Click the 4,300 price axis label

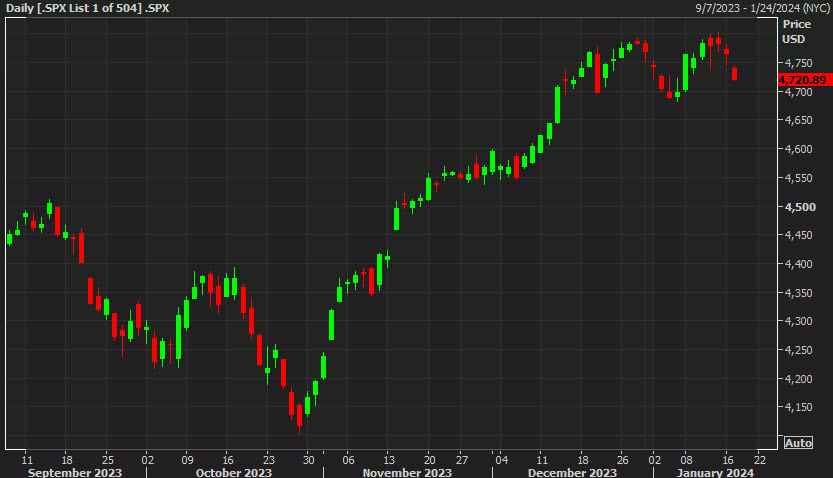click(798, 321)
